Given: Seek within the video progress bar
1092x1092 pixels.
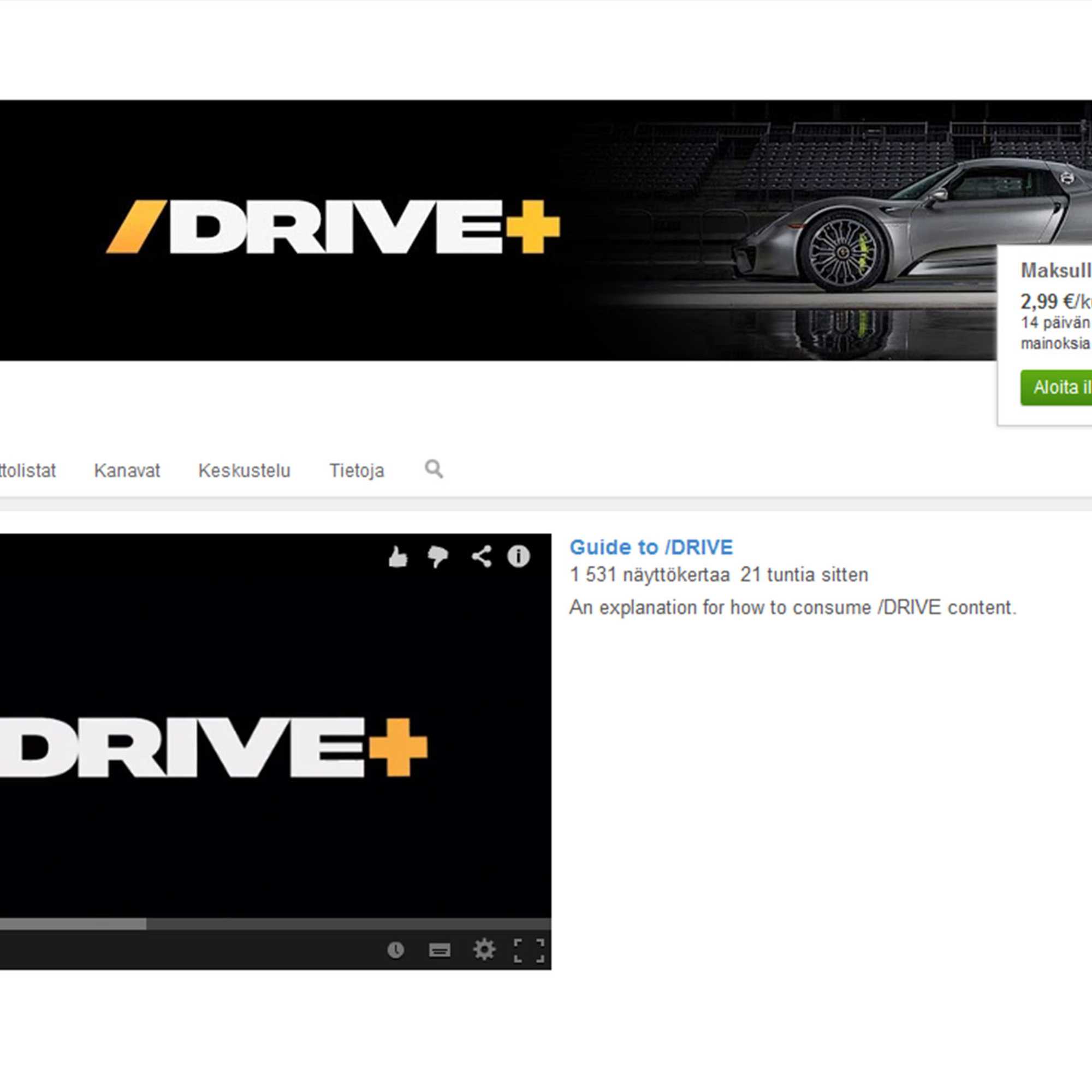Looking at the screenshot, I should coord(275,924).
